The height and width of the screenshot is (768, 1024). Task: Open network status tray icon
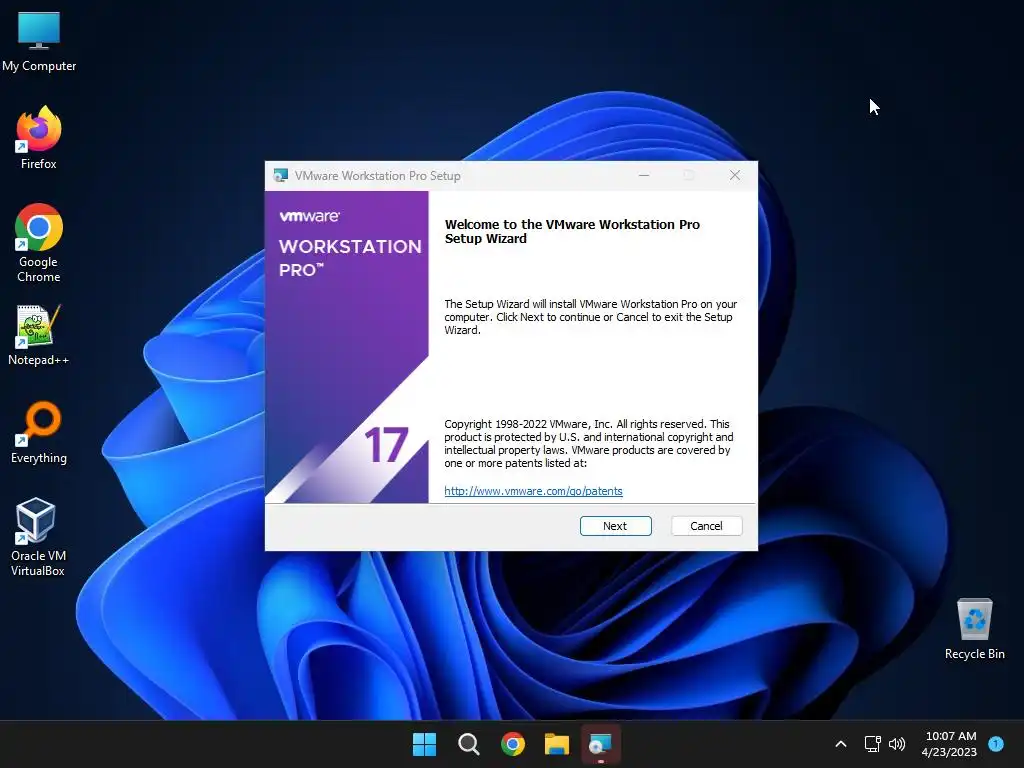(872, 744)
